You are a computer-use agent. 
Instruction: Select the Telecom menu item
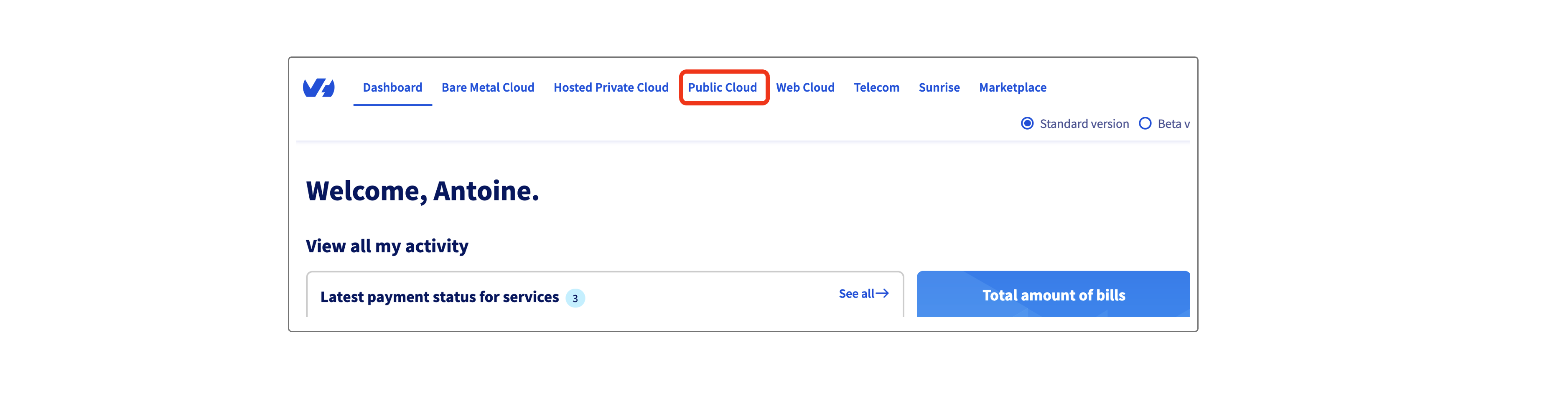[x=876, y=88]
